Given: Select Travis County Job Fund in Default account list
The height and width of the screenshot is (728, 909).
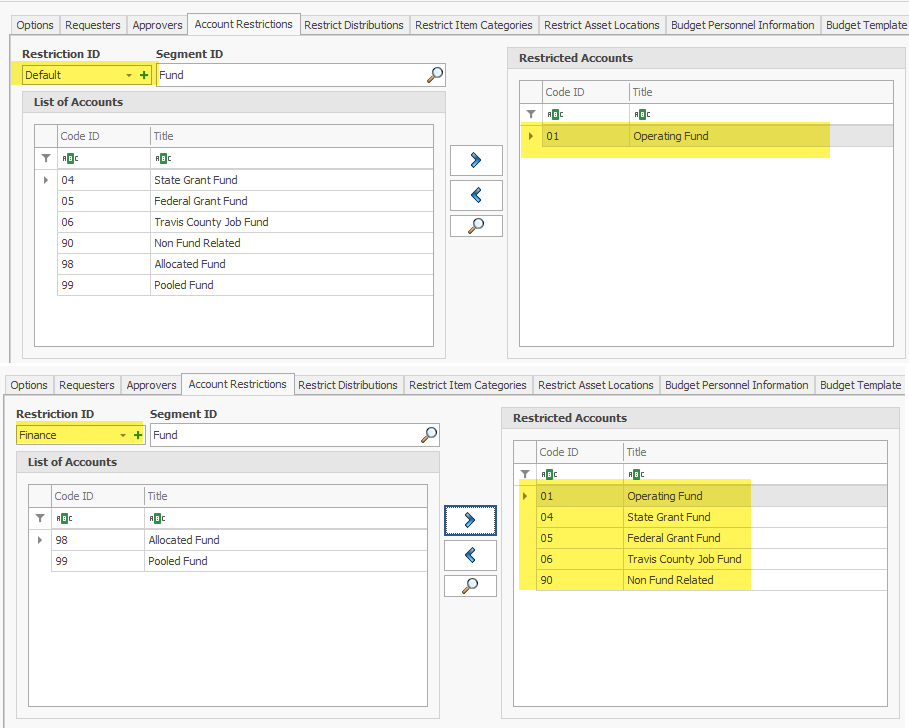Looking at the screenshot, I should [211, 222].
